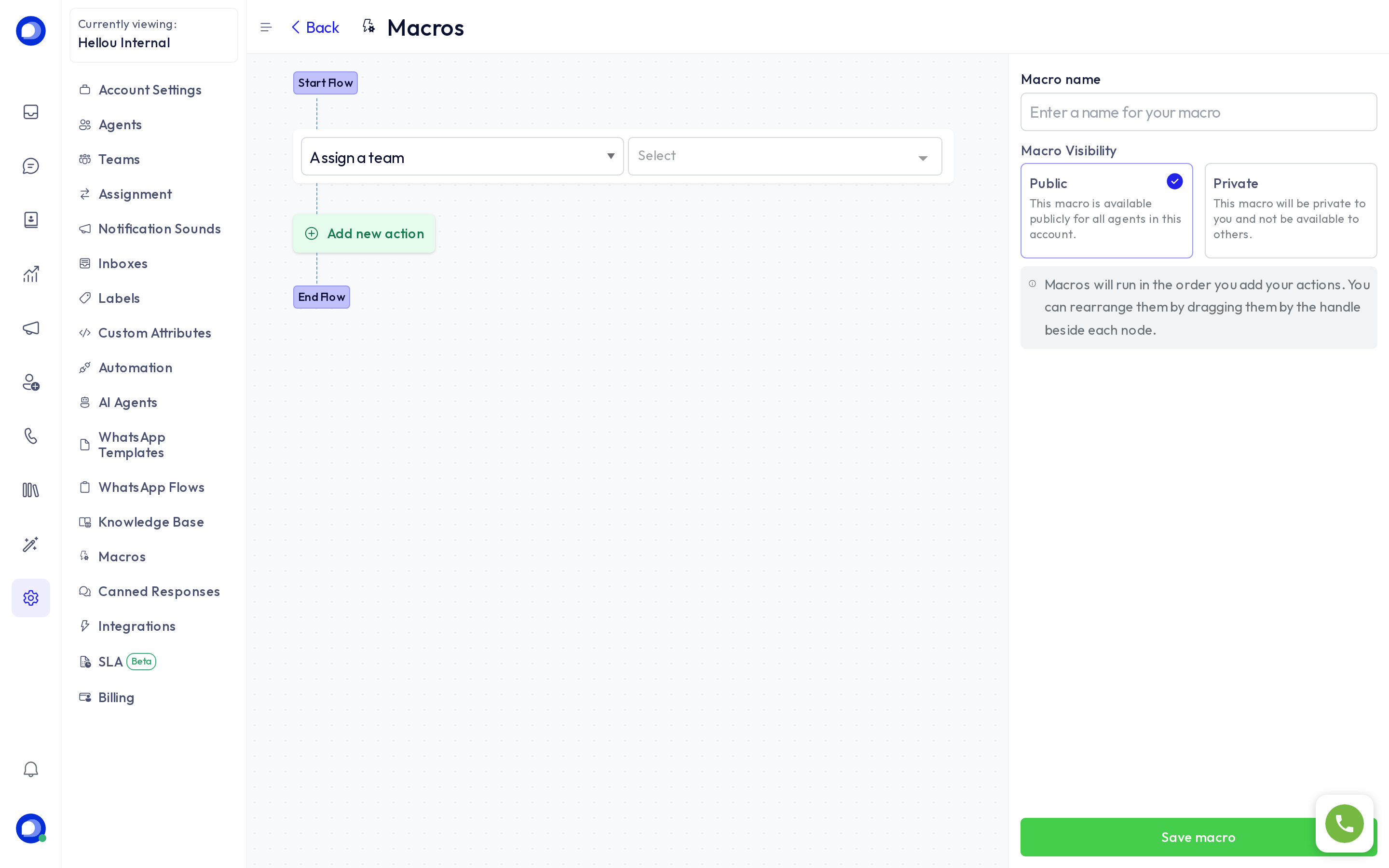This screenshot has width=1389, height=868.
Task: Open notifications bell icon
Action: 30,769
